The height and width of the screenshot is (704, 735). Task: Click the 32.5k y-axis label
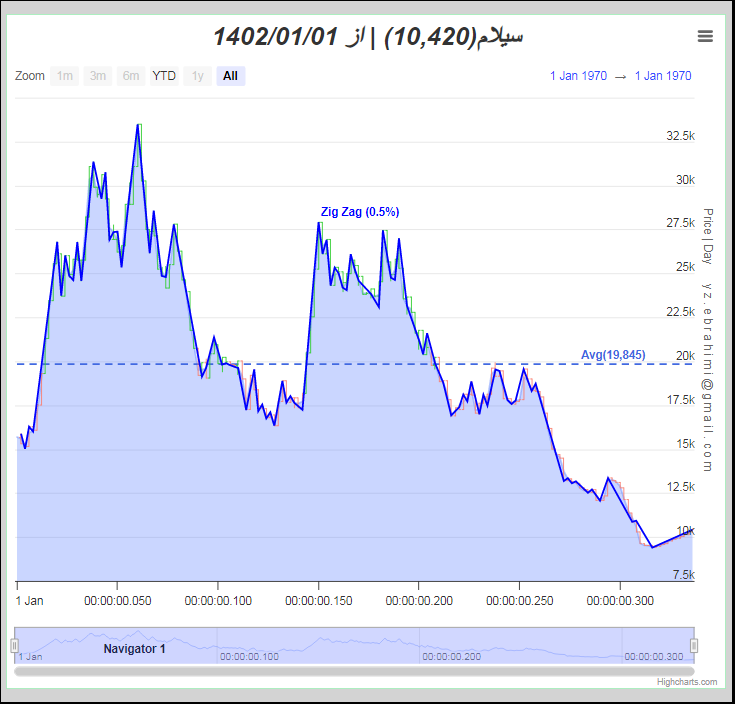coord(680,136)
